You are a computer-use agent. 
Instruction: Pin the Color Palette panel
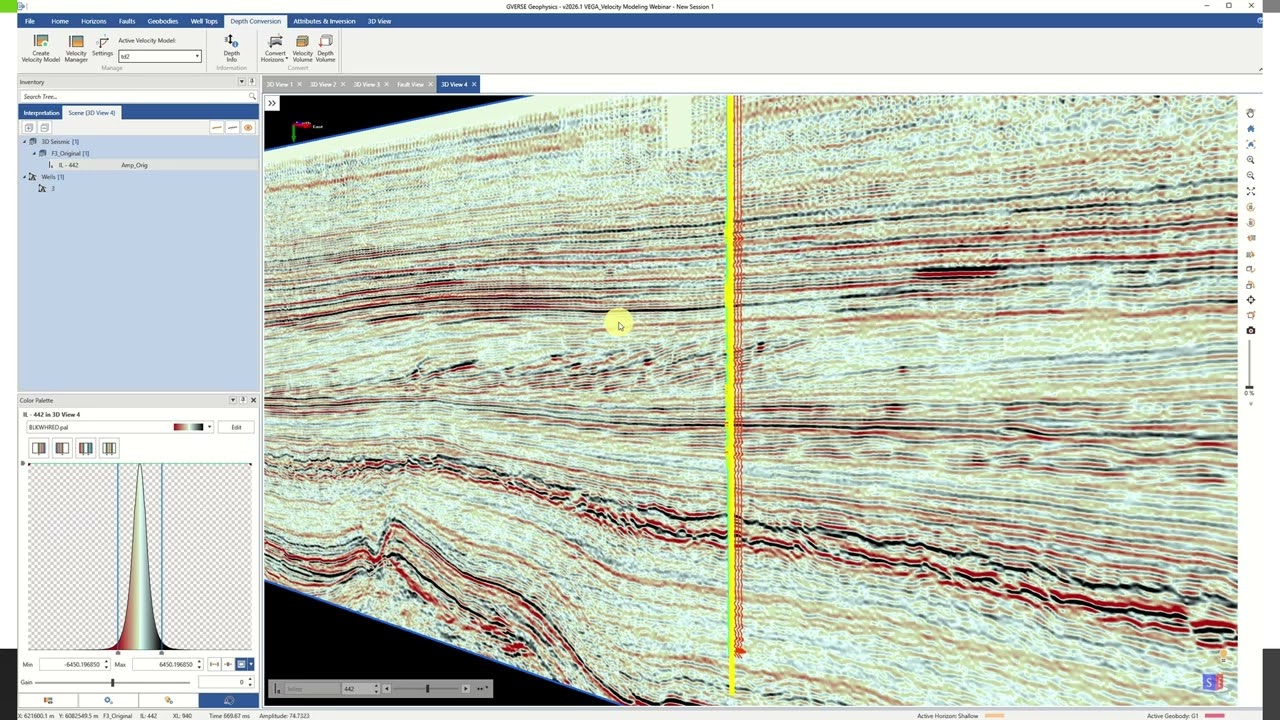pos(242,400)
